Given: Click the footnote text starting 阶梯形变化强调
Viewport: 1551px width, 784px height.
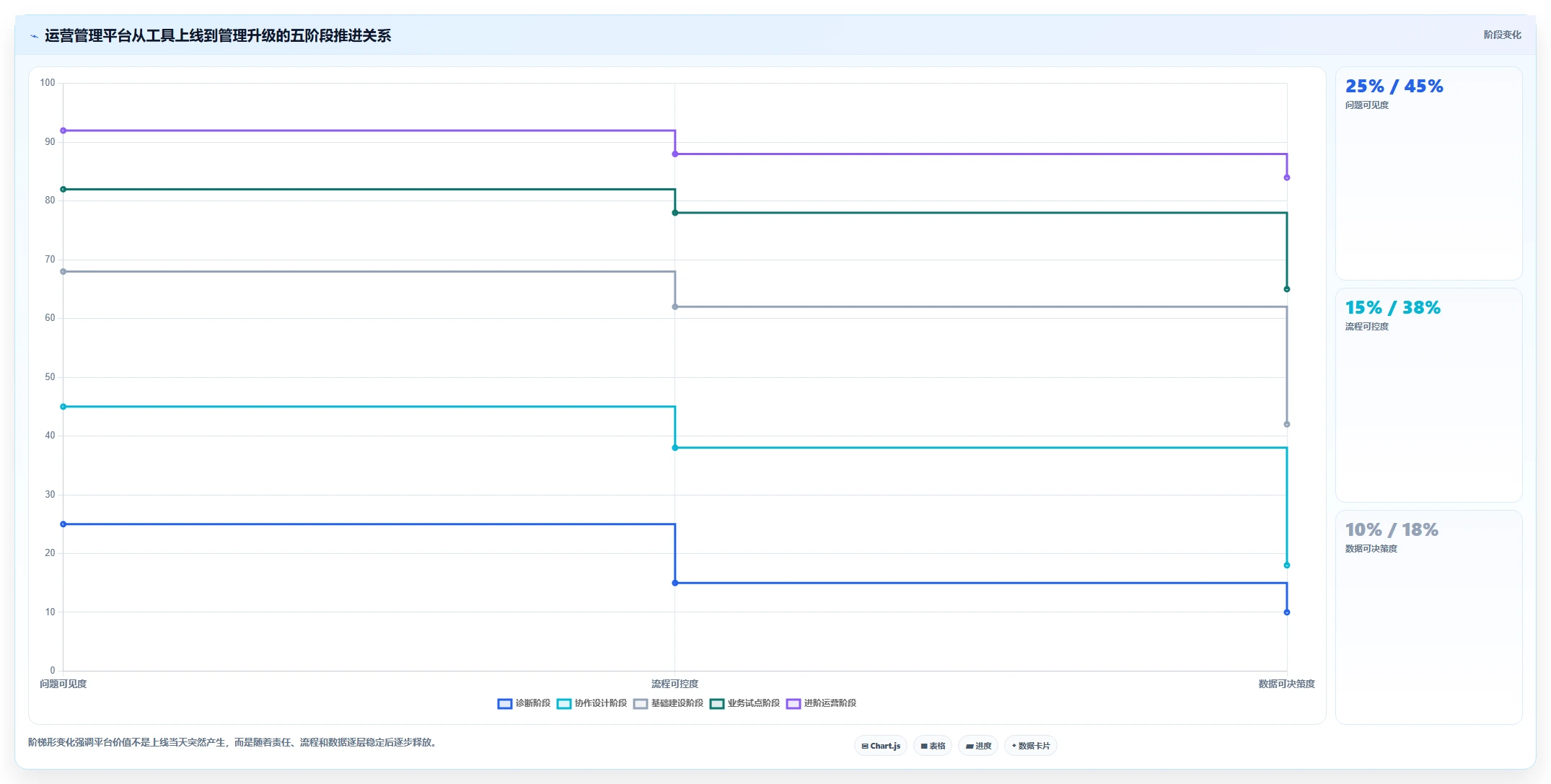Looking at the screenshot, I should [x=232, y=742].
